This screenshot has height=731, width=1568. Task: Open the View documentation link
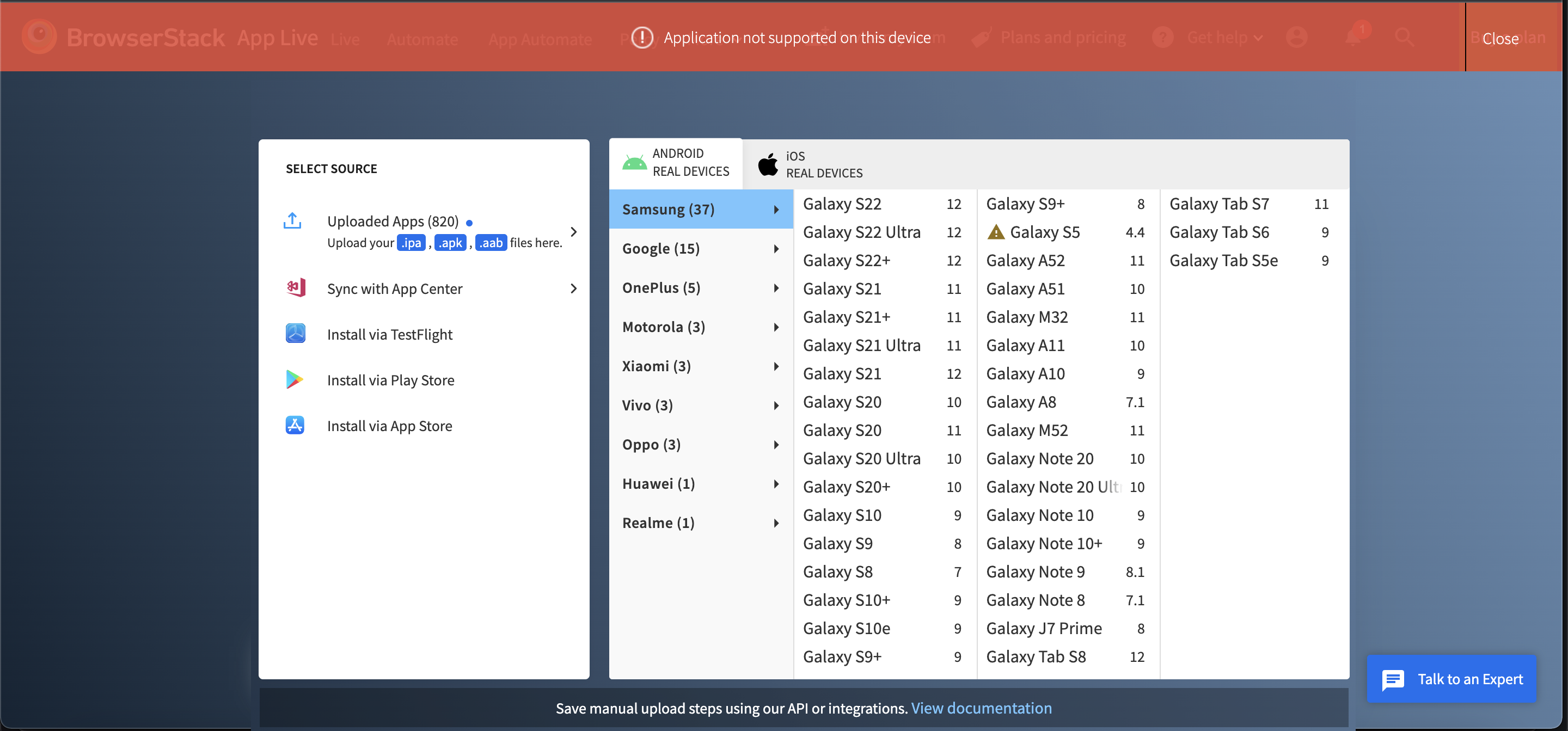click(981, 708)
